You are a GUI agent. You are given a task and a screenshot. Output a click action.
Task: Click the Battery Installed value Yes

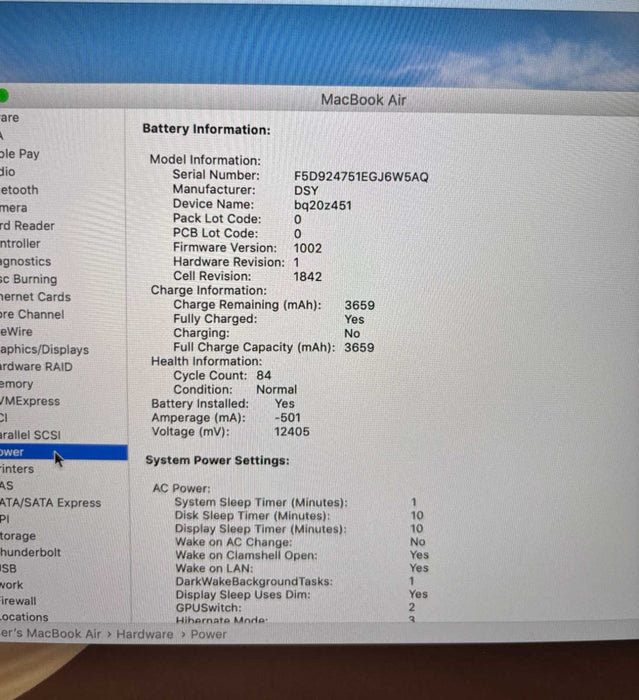pos(284,404)
